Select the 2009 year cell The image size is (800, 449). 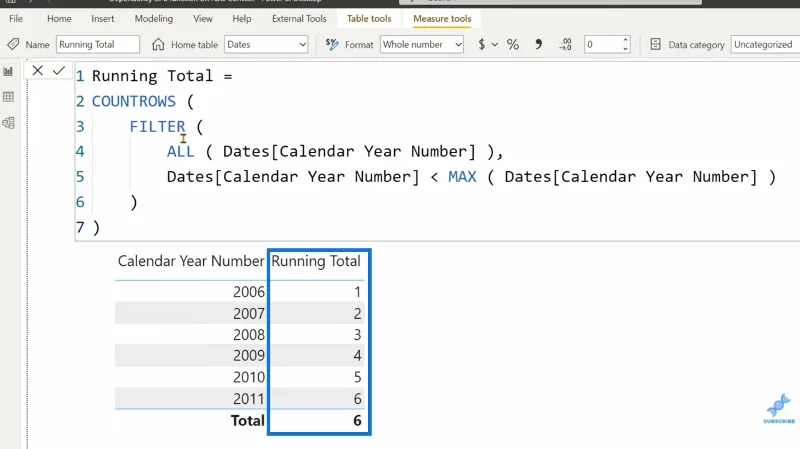coord(249,356)
